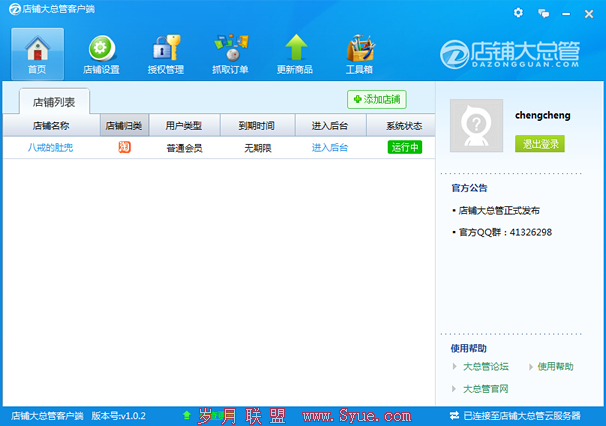606x426 pixels.
Task: Open the 首页 home toolbar icon
Action: pos(37,54)
